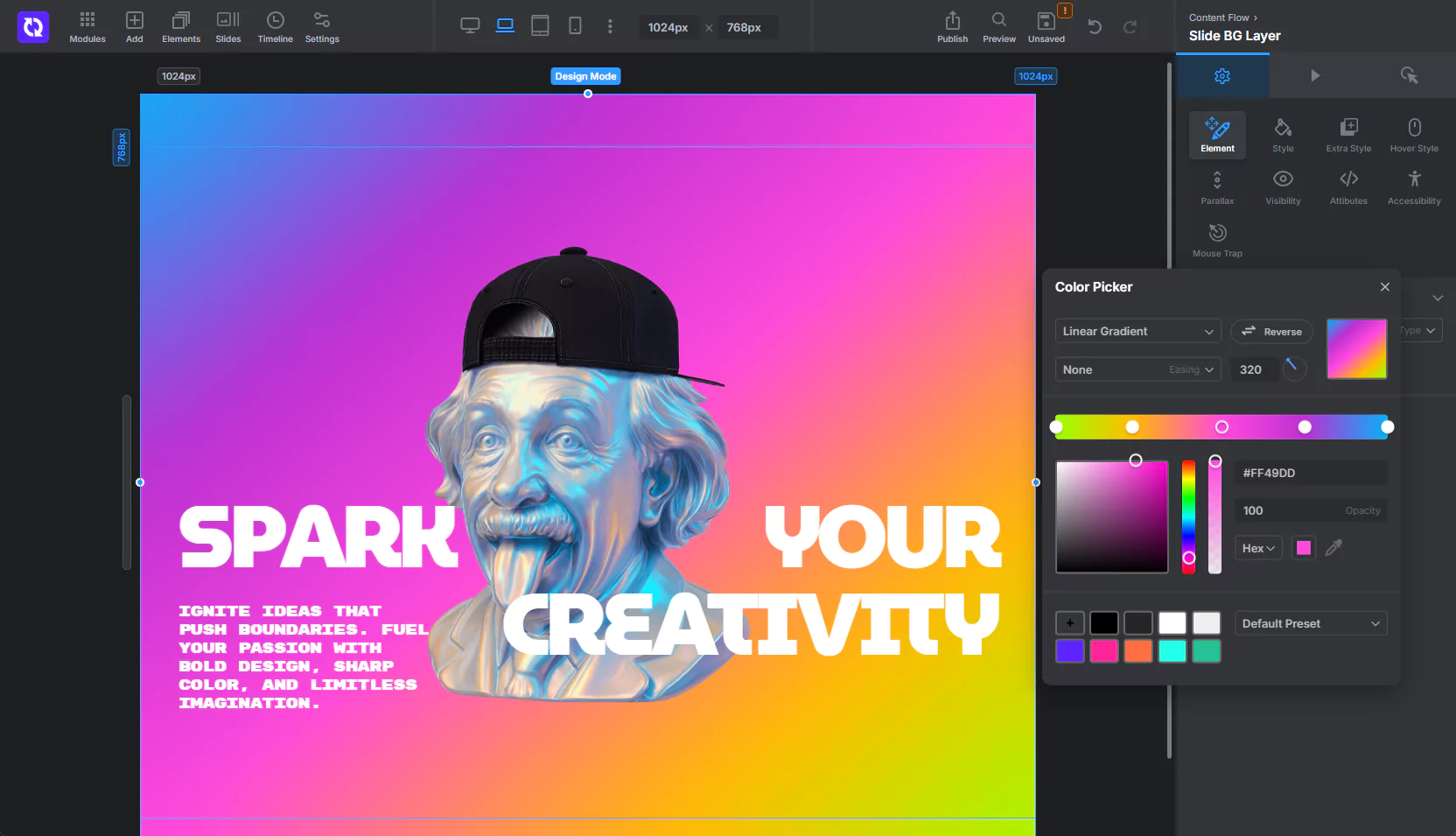Click the hex color input field
The width and height of the screenshot is (1456, 836).
click(x=1310, y=473)
